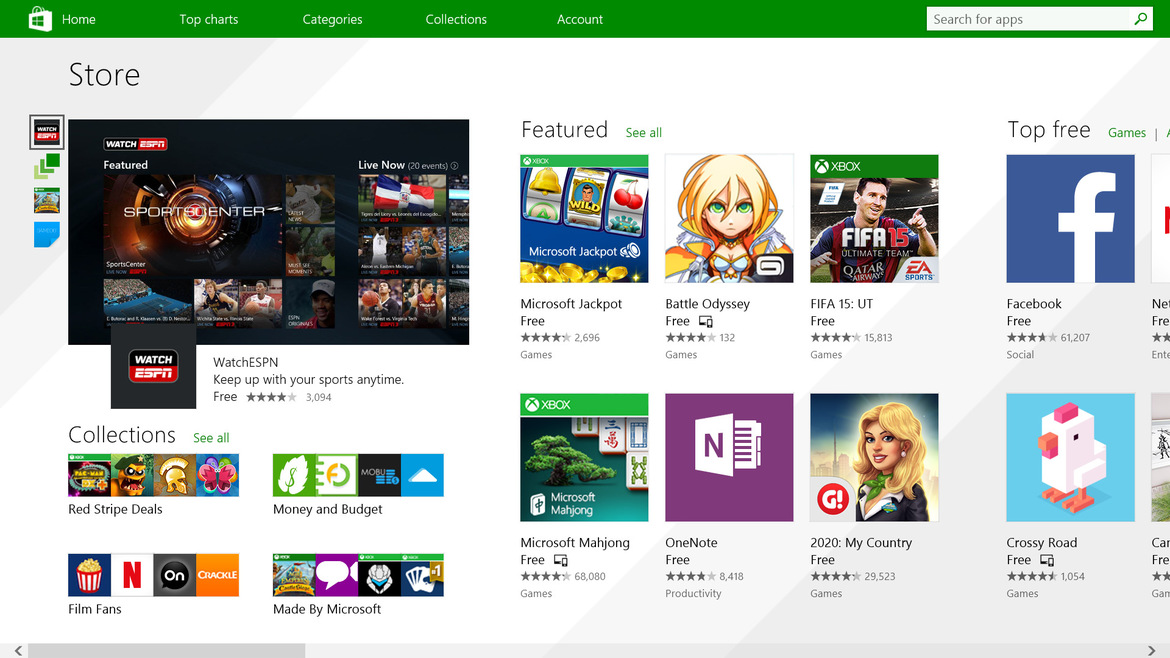This screenshot has height=658, width=1170.
Task: Open the Home tab
Action: point(78,19)
